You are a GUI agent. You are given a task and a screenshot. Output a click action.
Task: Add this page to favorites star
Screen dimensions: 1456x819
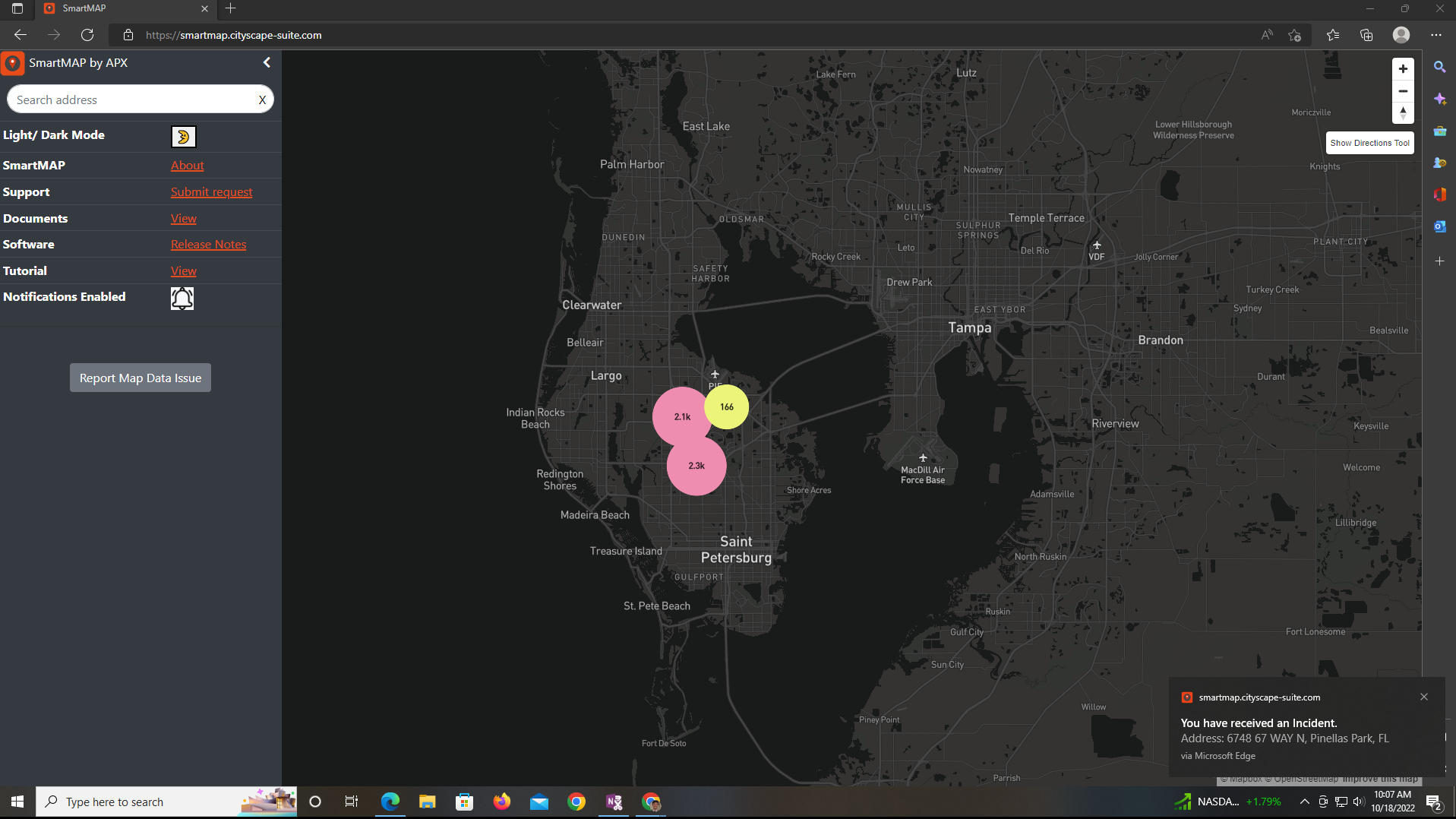[1295, 35]
